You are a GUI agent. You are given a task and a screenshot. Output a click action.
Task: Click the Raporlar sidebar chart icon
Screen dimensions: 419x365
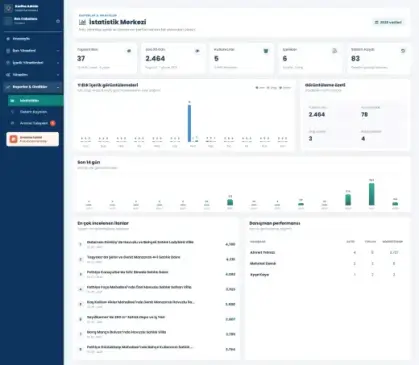coord(8,87)
